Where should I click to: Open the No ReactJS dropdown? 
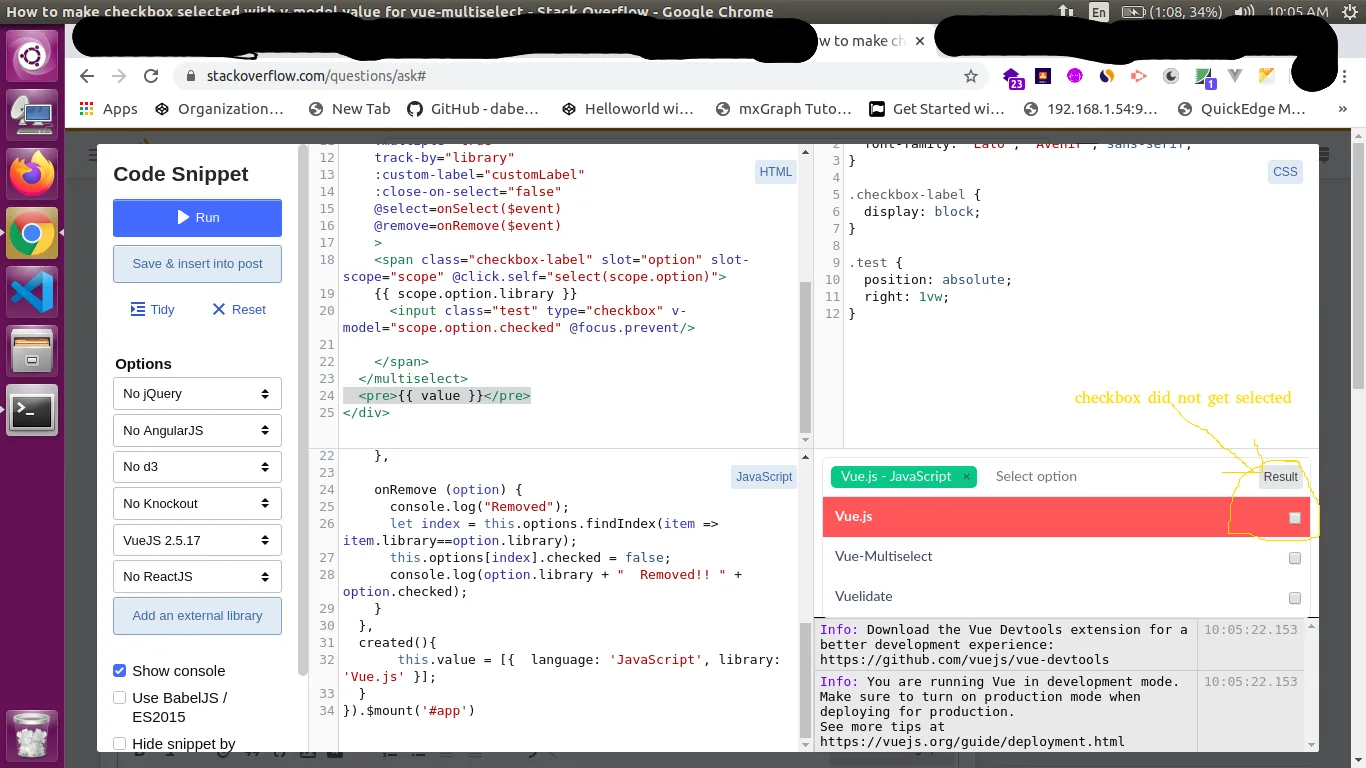coord(197,577)
